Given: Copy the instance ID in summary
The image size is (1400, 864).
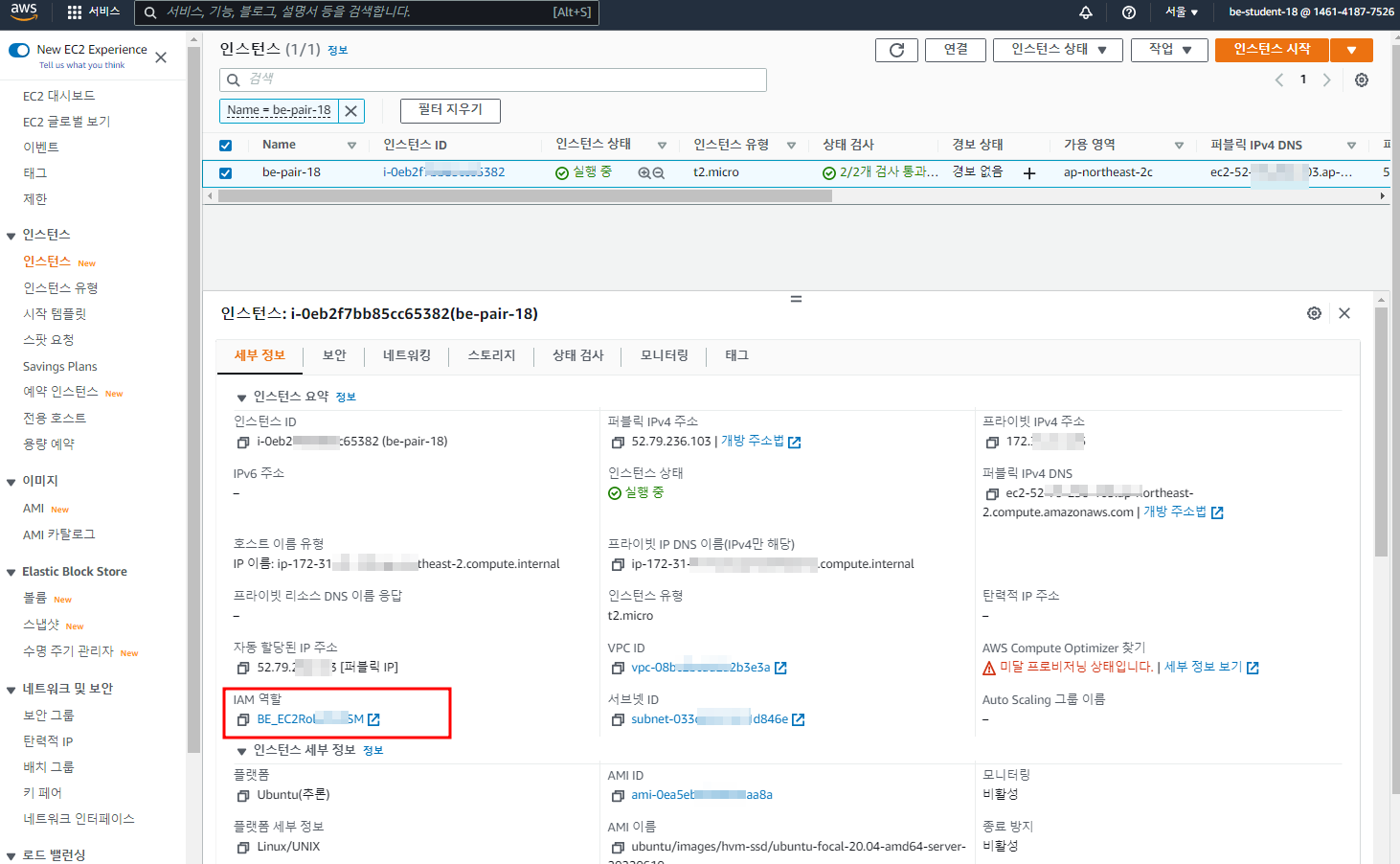Looking at the screenshot, I should [x=243, y=443].
